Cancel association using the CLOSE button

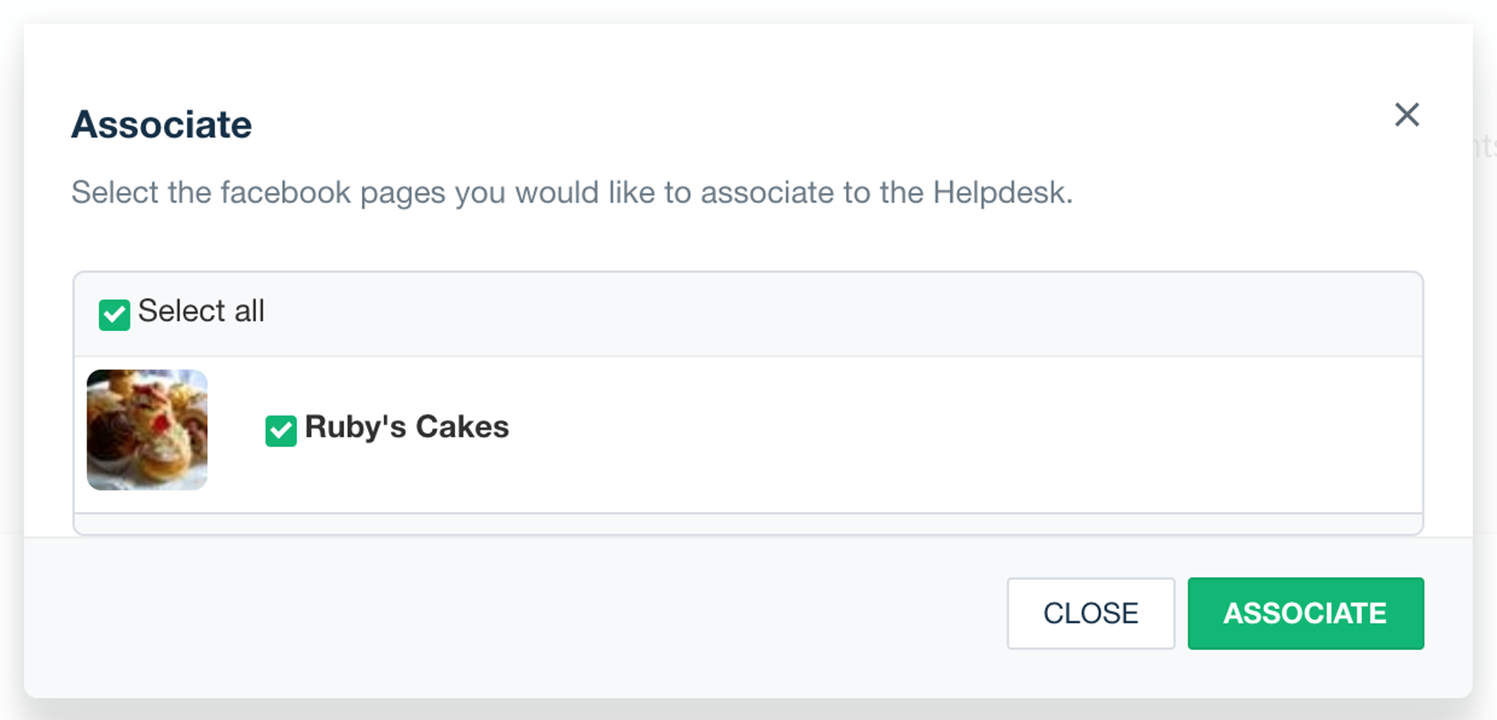coord(1090,613)
